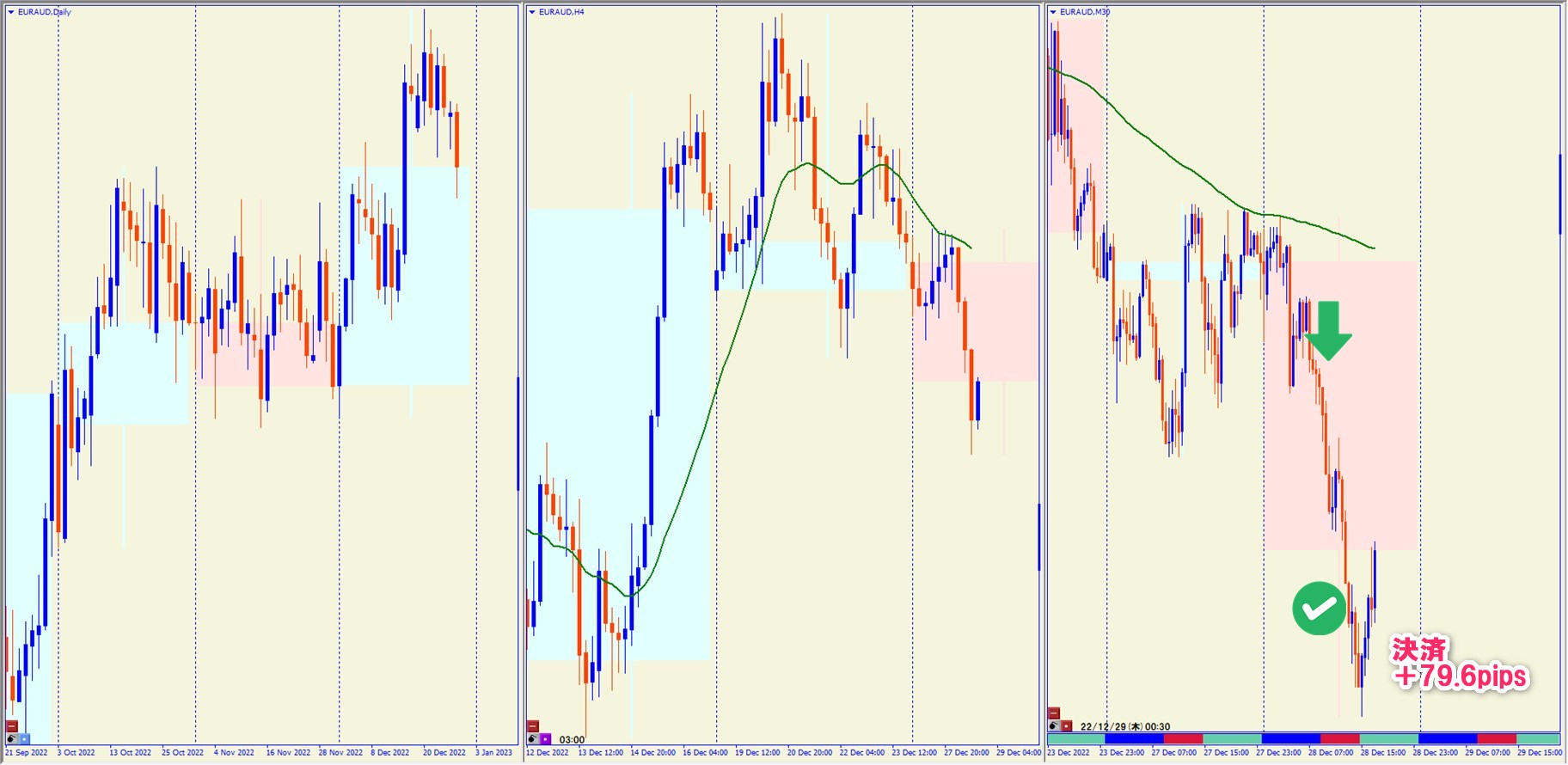Click the first blue session bar segment
Viewport: 1568px width, 765px height.
(x=1133, y=739)
